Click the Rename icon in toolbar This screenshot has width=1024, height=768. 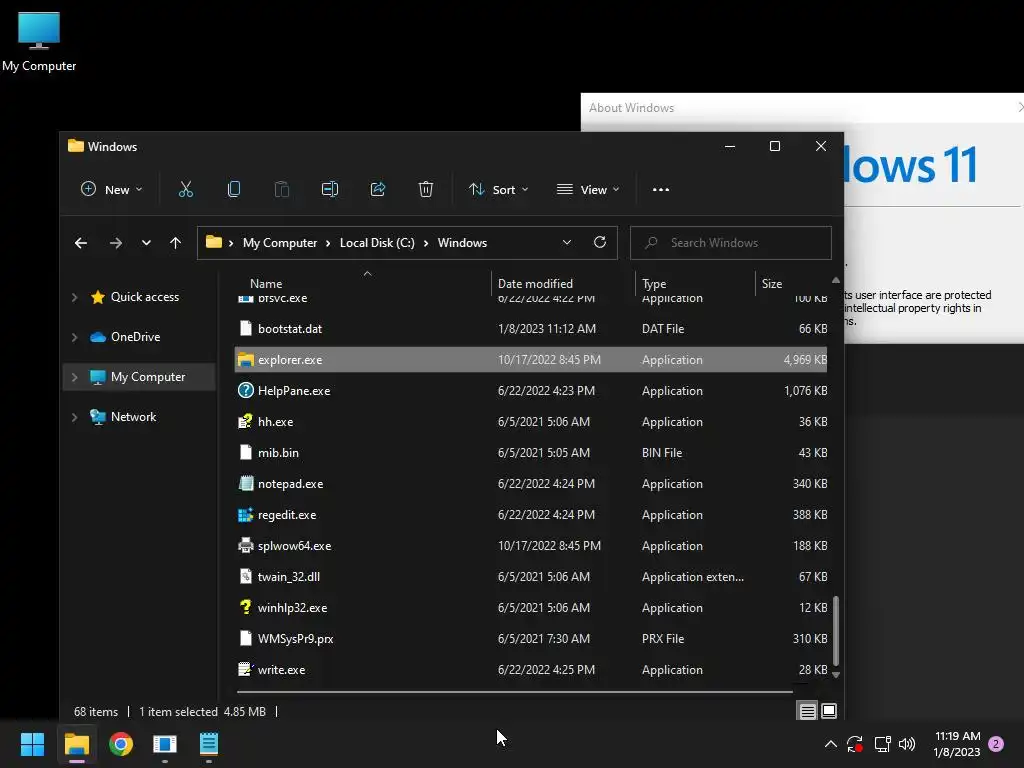point(330,189)
